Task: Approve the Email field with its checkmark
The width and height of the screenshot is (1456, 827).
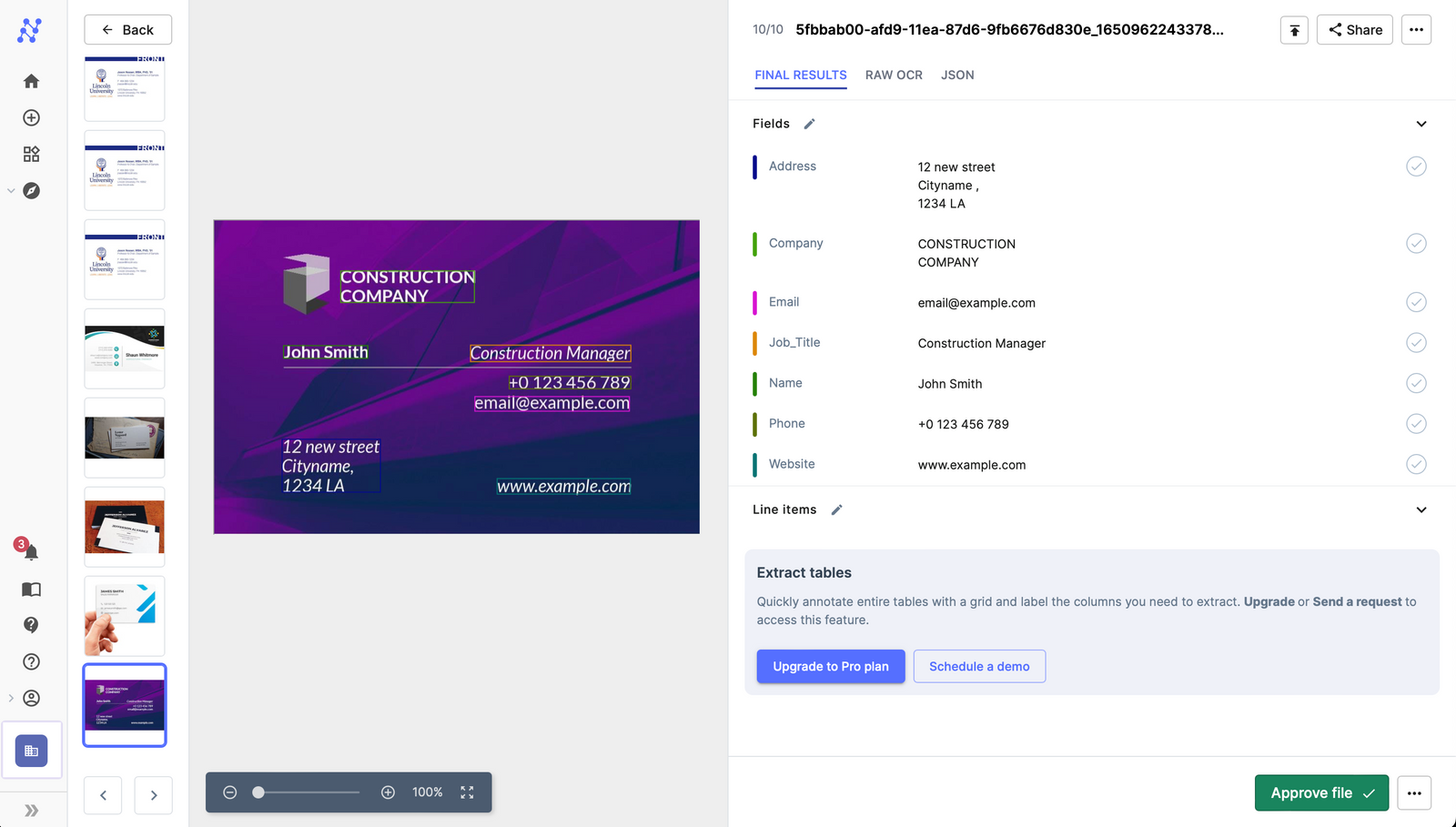Action: click(1416, 302)
